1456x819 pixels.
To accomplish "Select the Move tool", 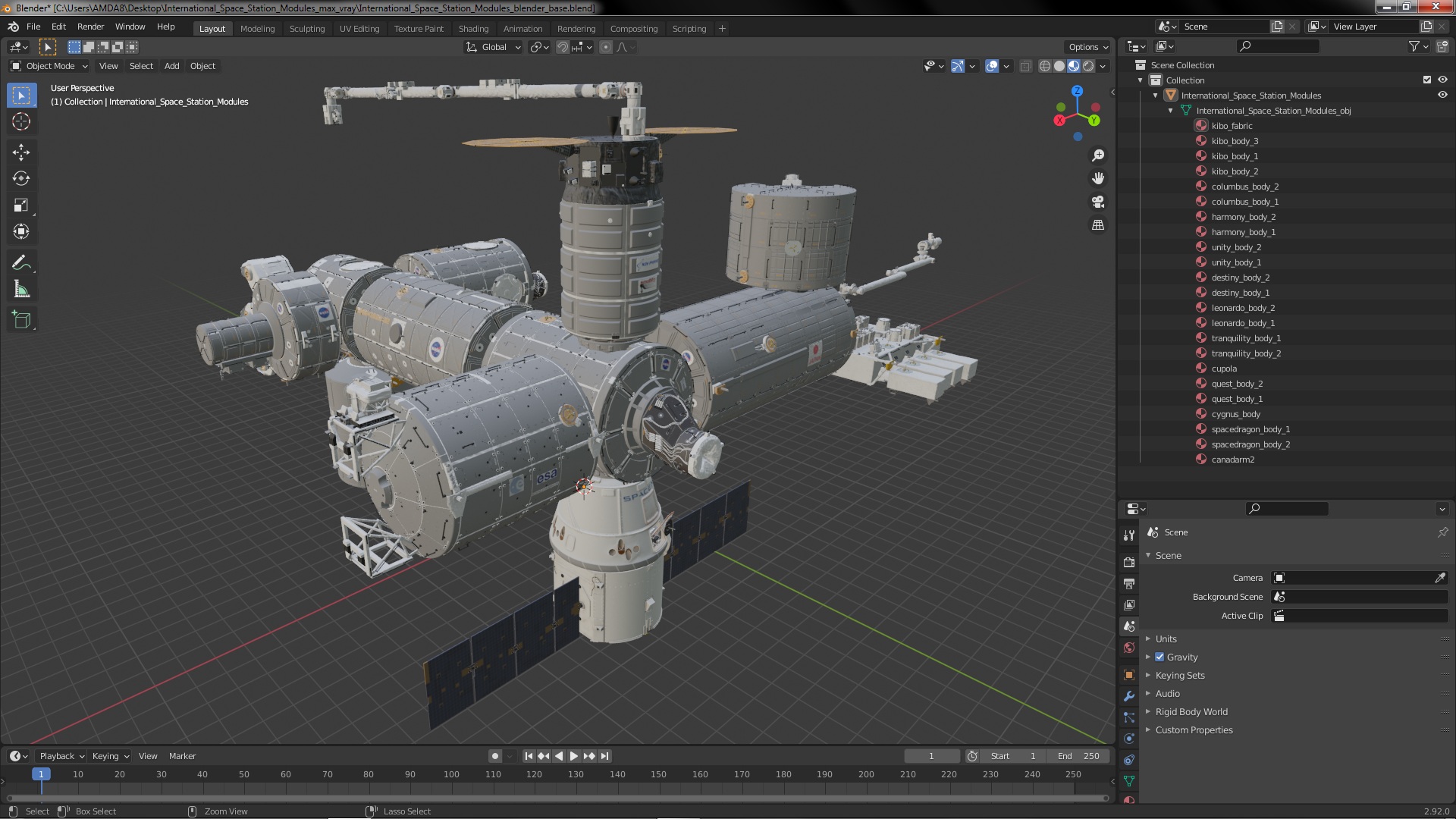I will coord(21,152).
